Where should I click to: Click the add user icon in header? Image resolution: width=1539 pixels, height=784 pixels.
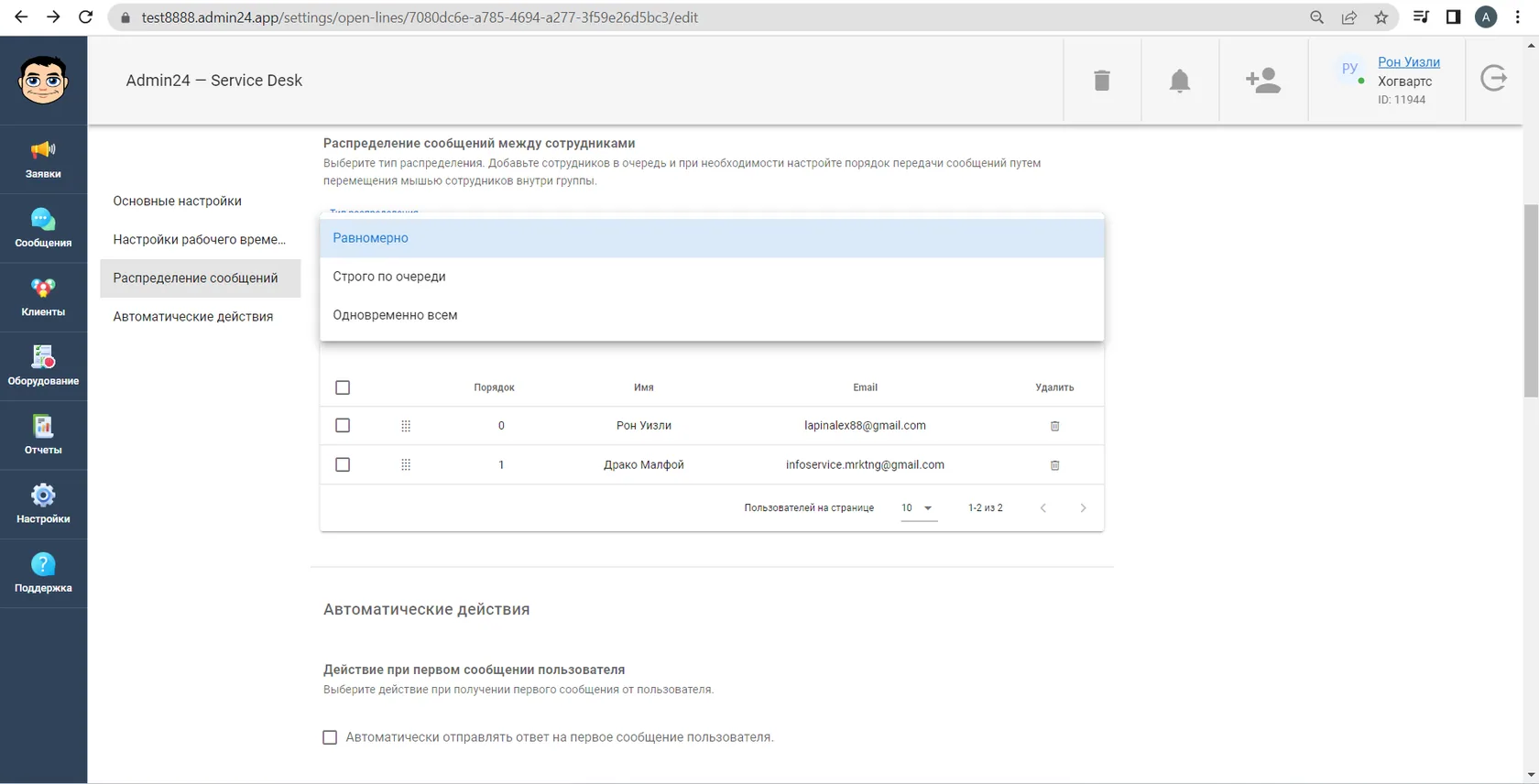tap(1263, 81)
